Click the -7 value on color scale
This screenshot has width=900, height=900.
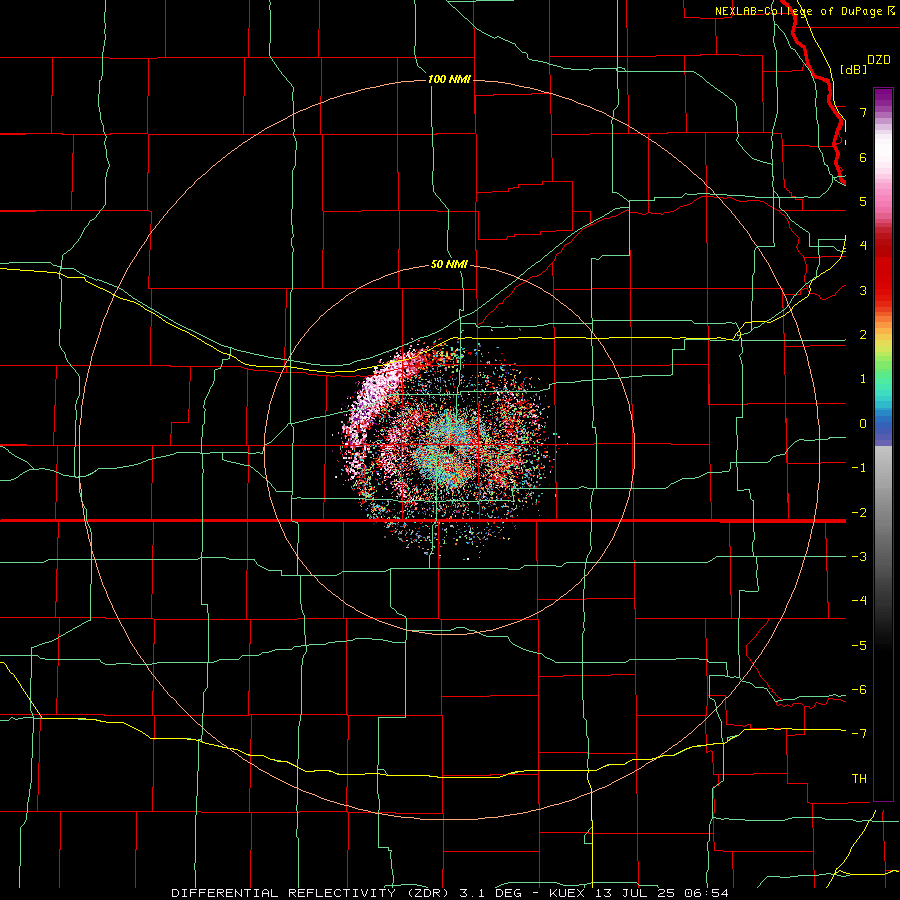(859, 734)
